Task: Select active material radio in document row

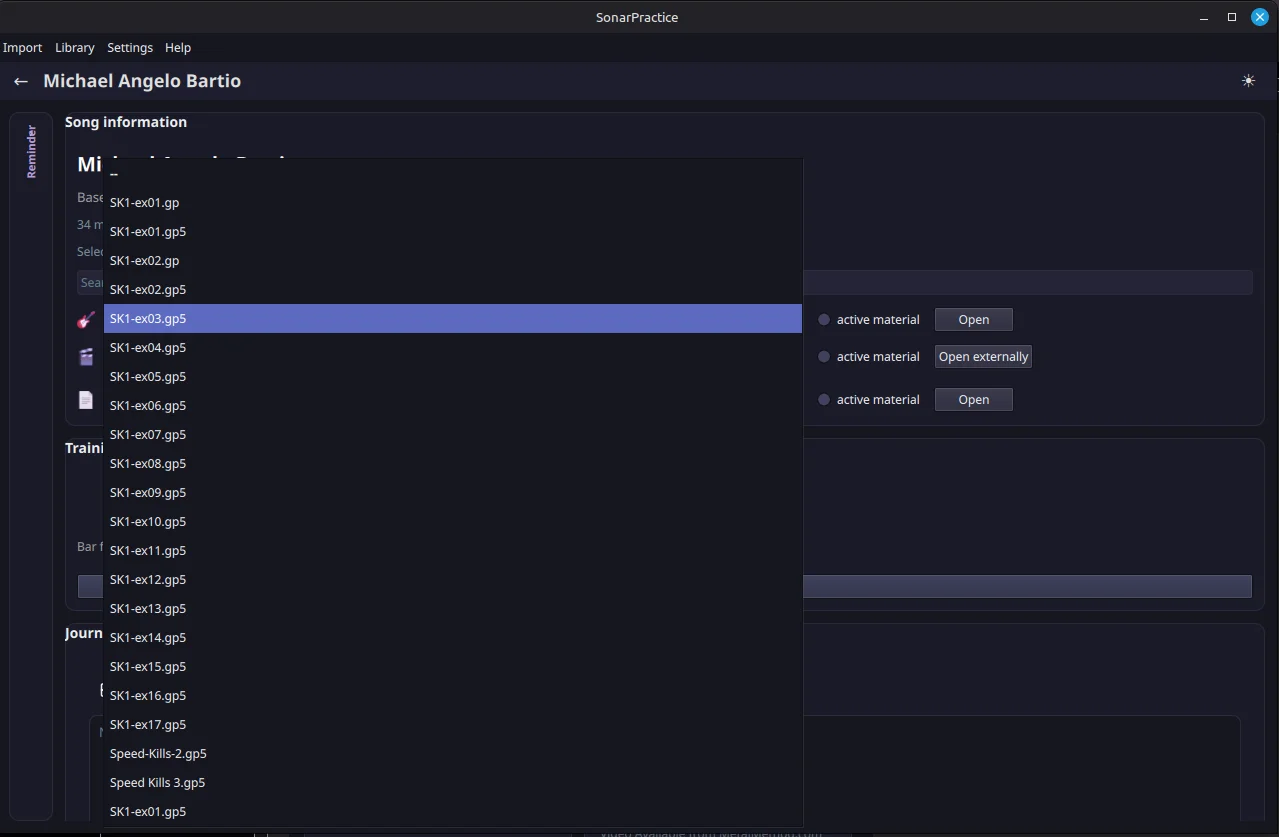Action: (824, 400)
